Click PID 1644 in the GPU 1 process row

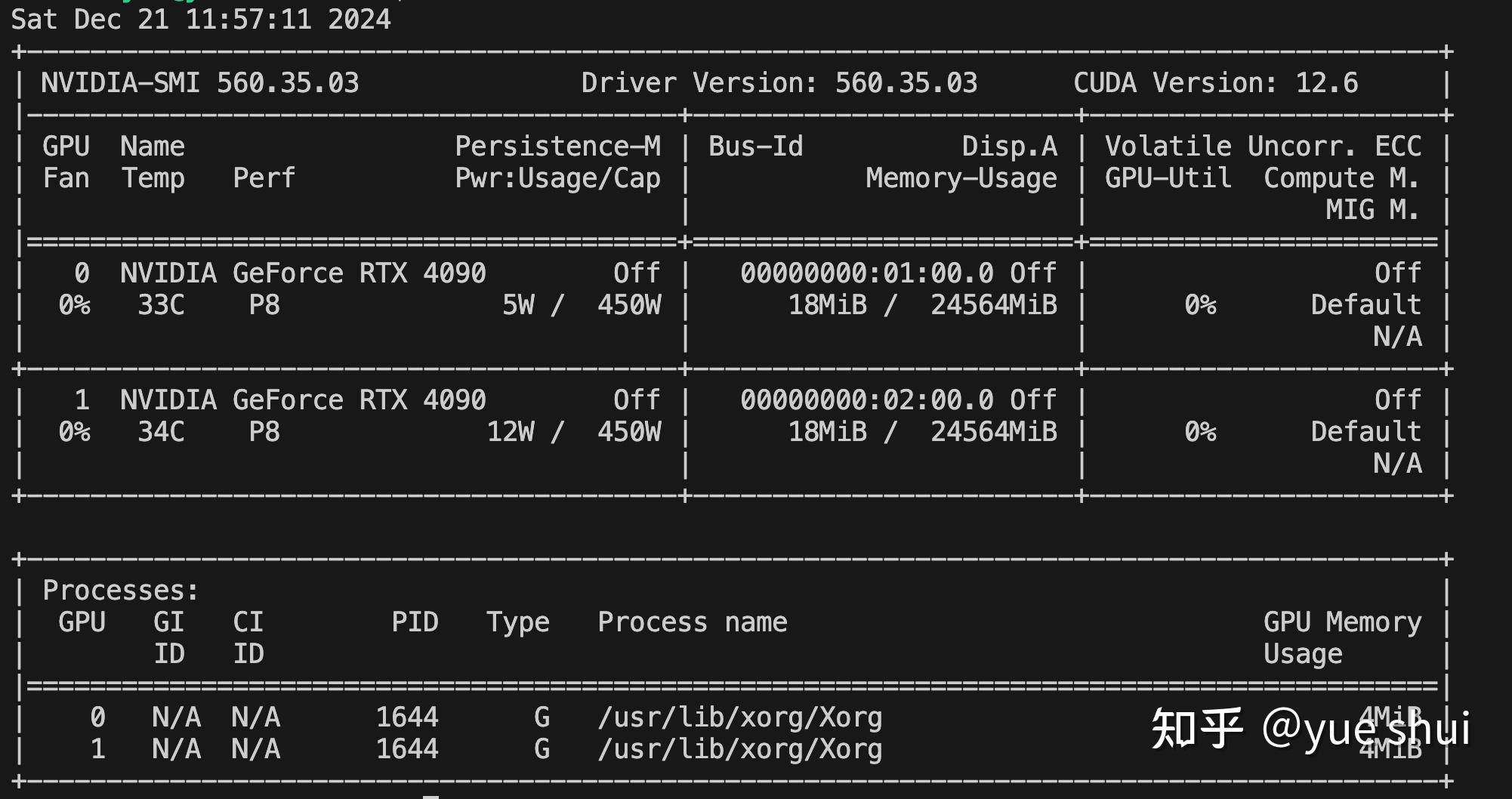(x=407, y=748)
